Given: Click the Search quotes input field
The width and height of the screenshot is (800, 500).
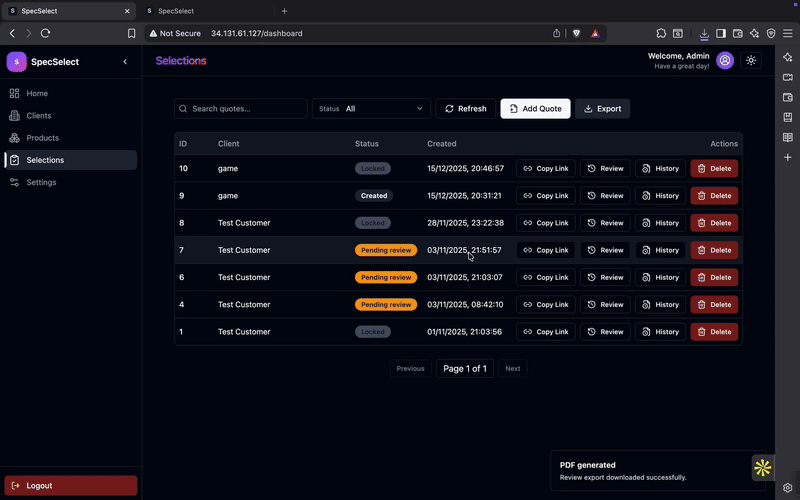Looking at the screenshot, I should coord(240,109).
